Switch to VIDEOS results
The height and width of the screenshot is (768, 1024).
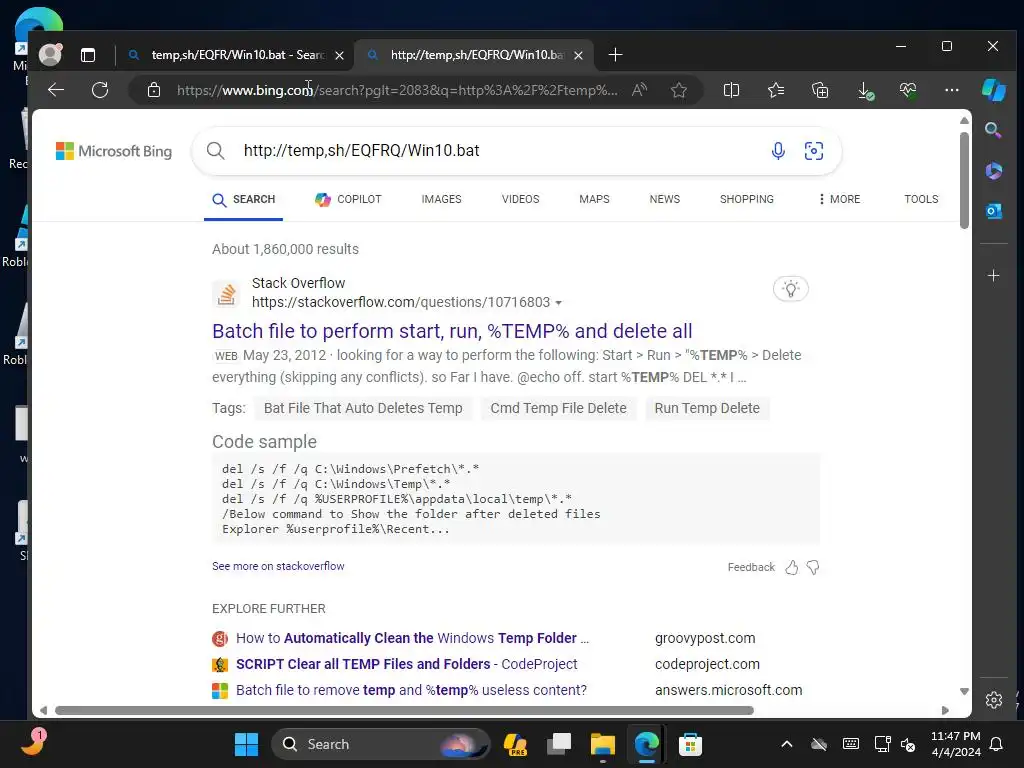tap(520, 199)
